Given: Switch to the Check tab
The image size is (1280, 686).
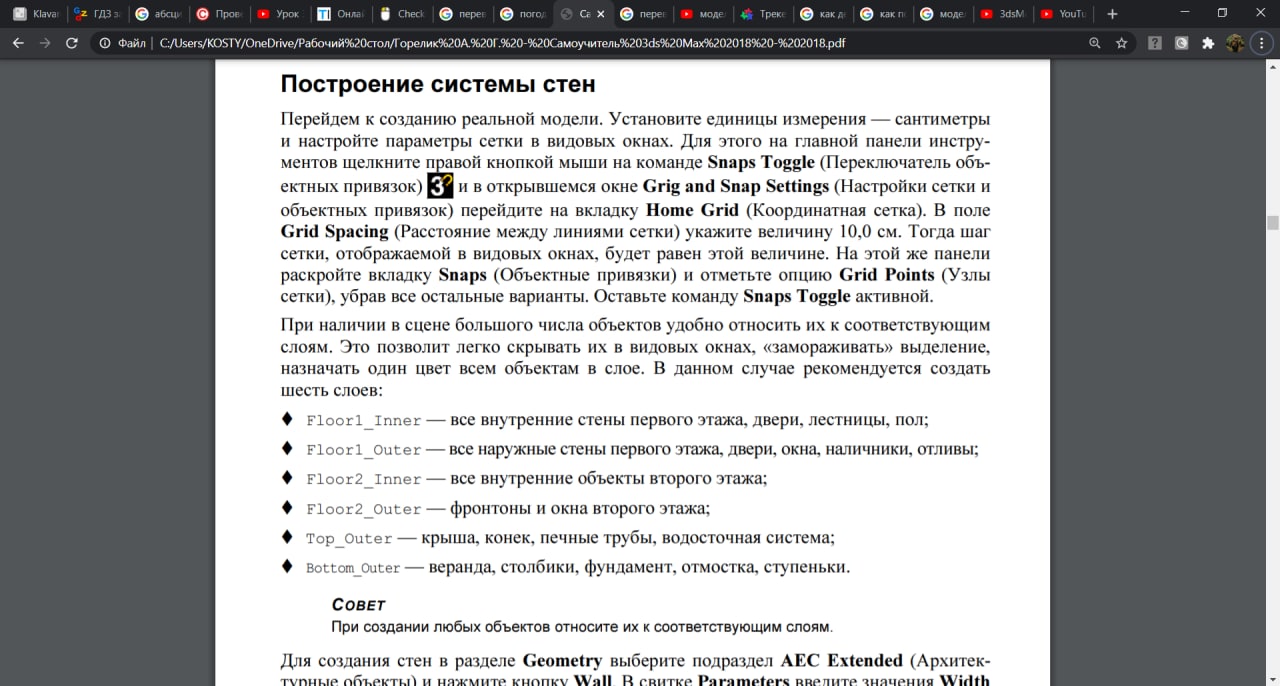Looking at the screenshot, I should point(400,14).
